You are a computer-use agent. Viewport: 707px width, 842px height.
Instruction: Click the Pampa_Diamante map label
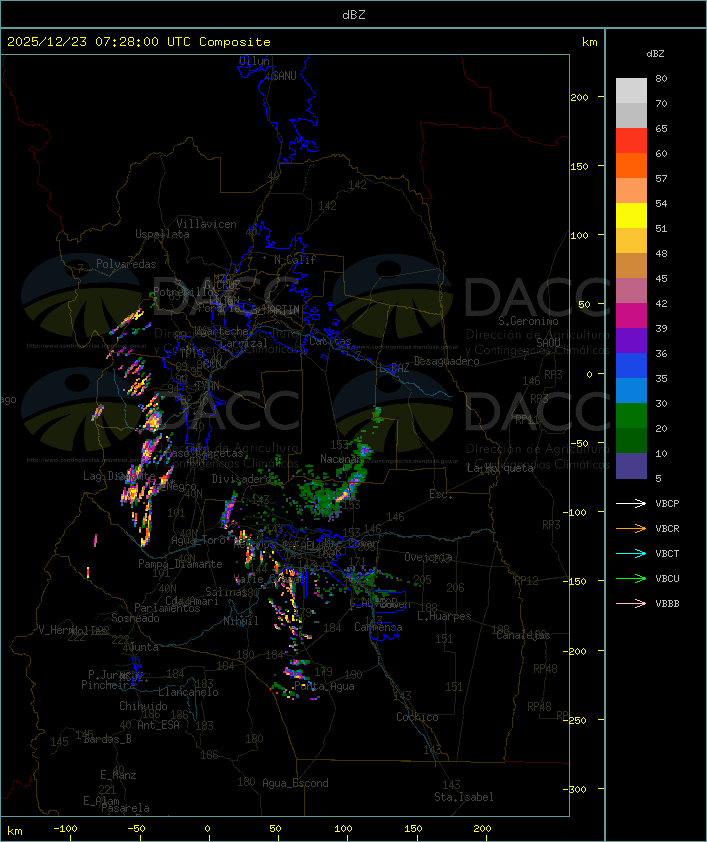point(180,564)
